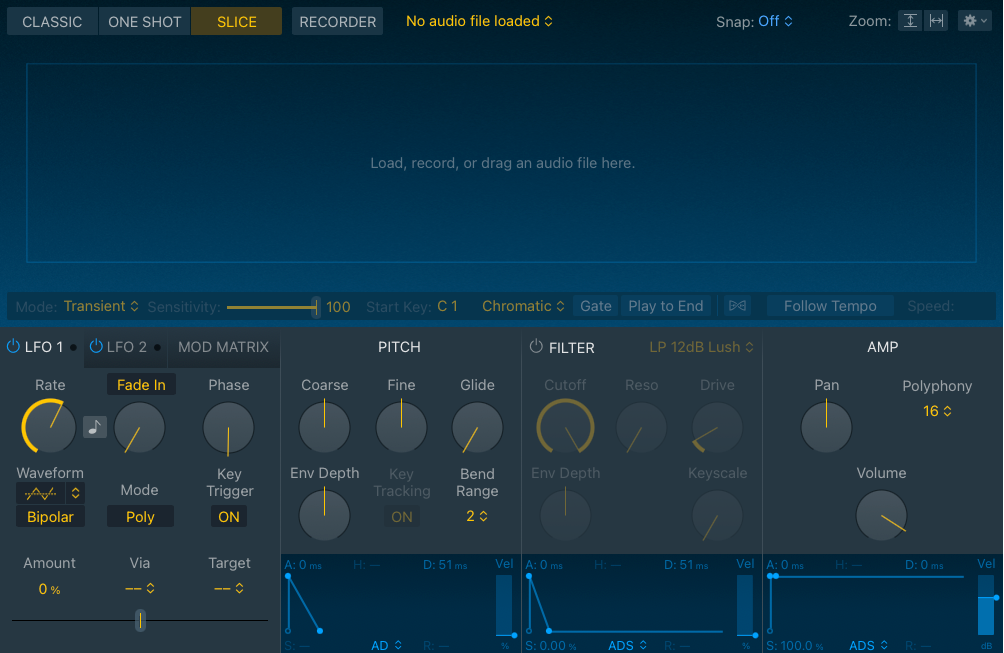
Task: Open the Bend Range 2 dropdown
Action: tap(477, 516)
